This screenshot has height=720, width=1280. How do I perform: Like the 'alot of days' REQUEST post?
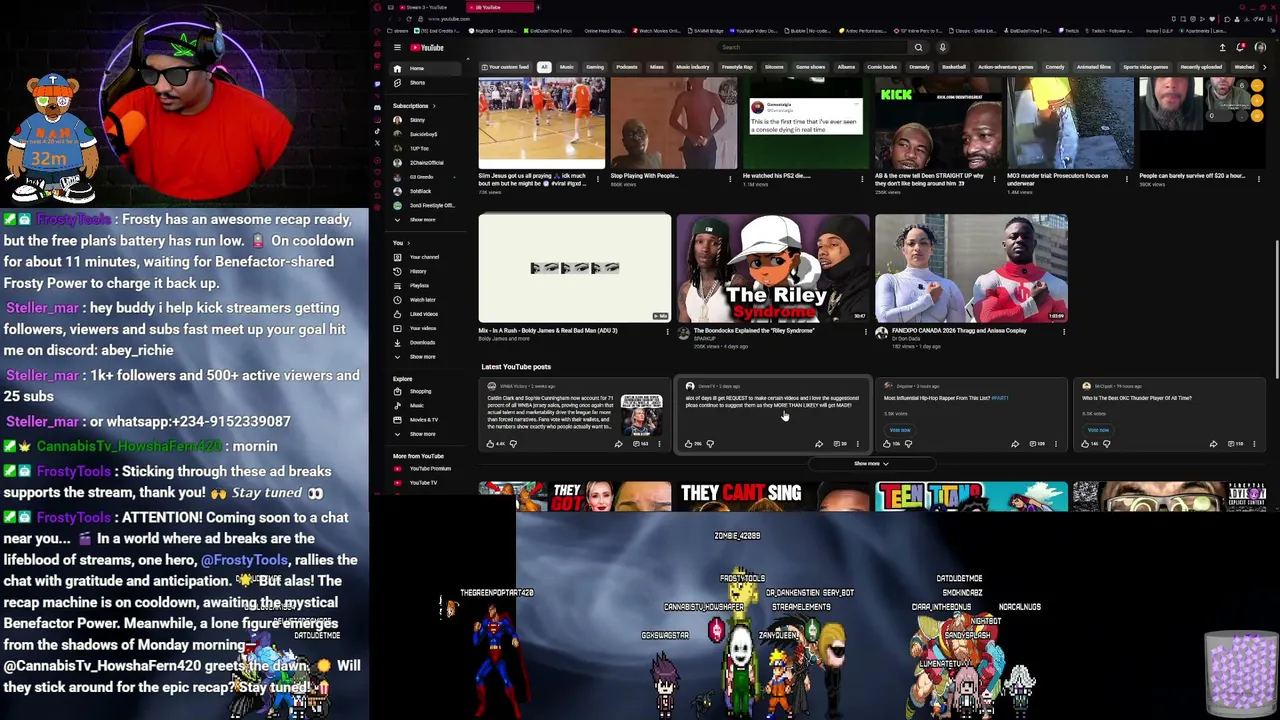(691, 443)
